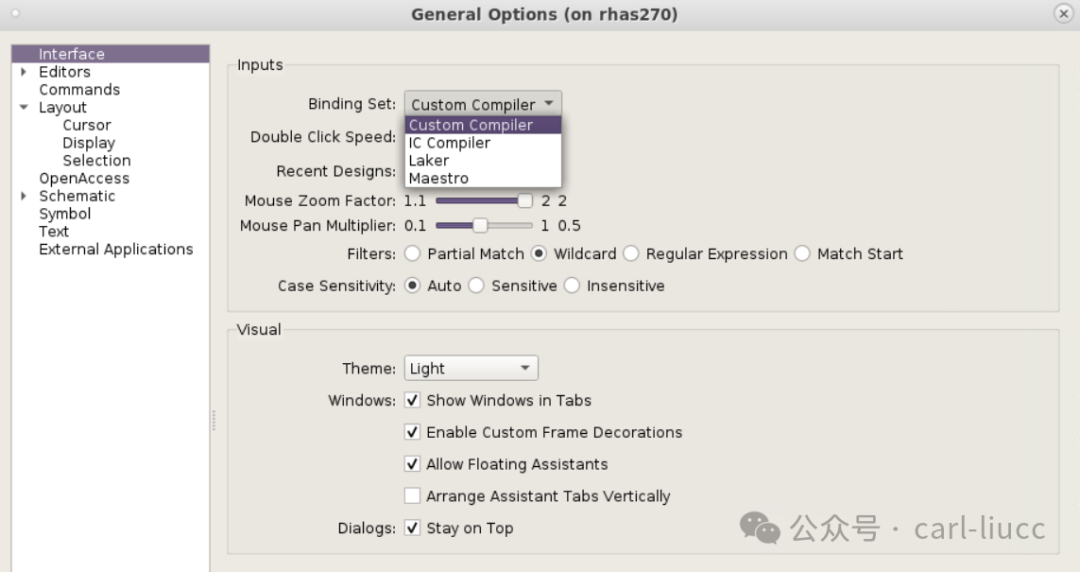Enable Arrange Assistant Tabs Vertically
This screenshot has width=1080, height=572.
pos(412,496)
